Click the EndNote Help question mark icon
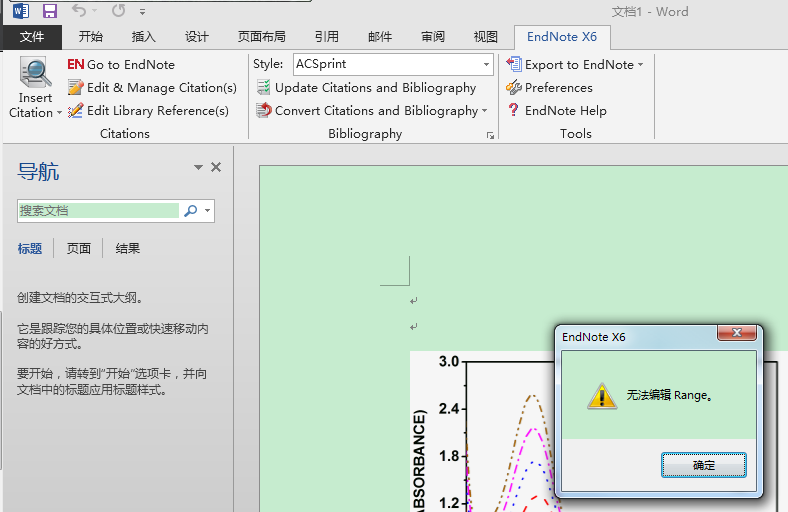This screenshot has height=512, width=788. [513, 110]
